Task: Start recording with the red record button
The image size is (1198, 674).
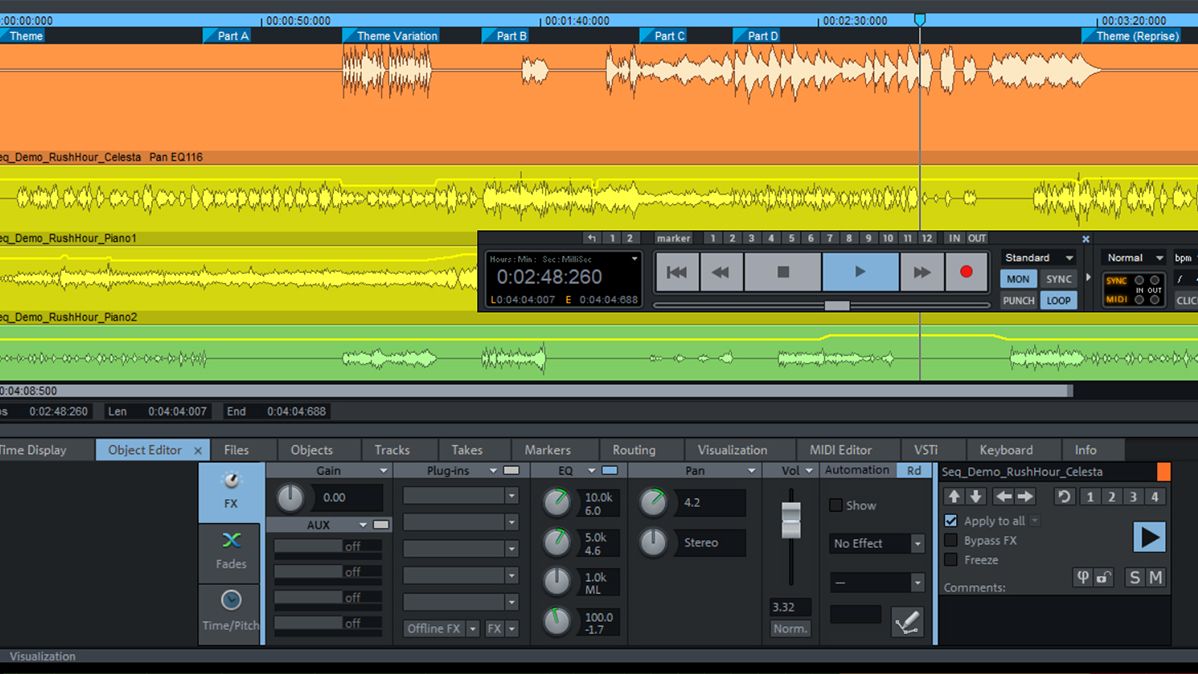Action: coord(966,272)
